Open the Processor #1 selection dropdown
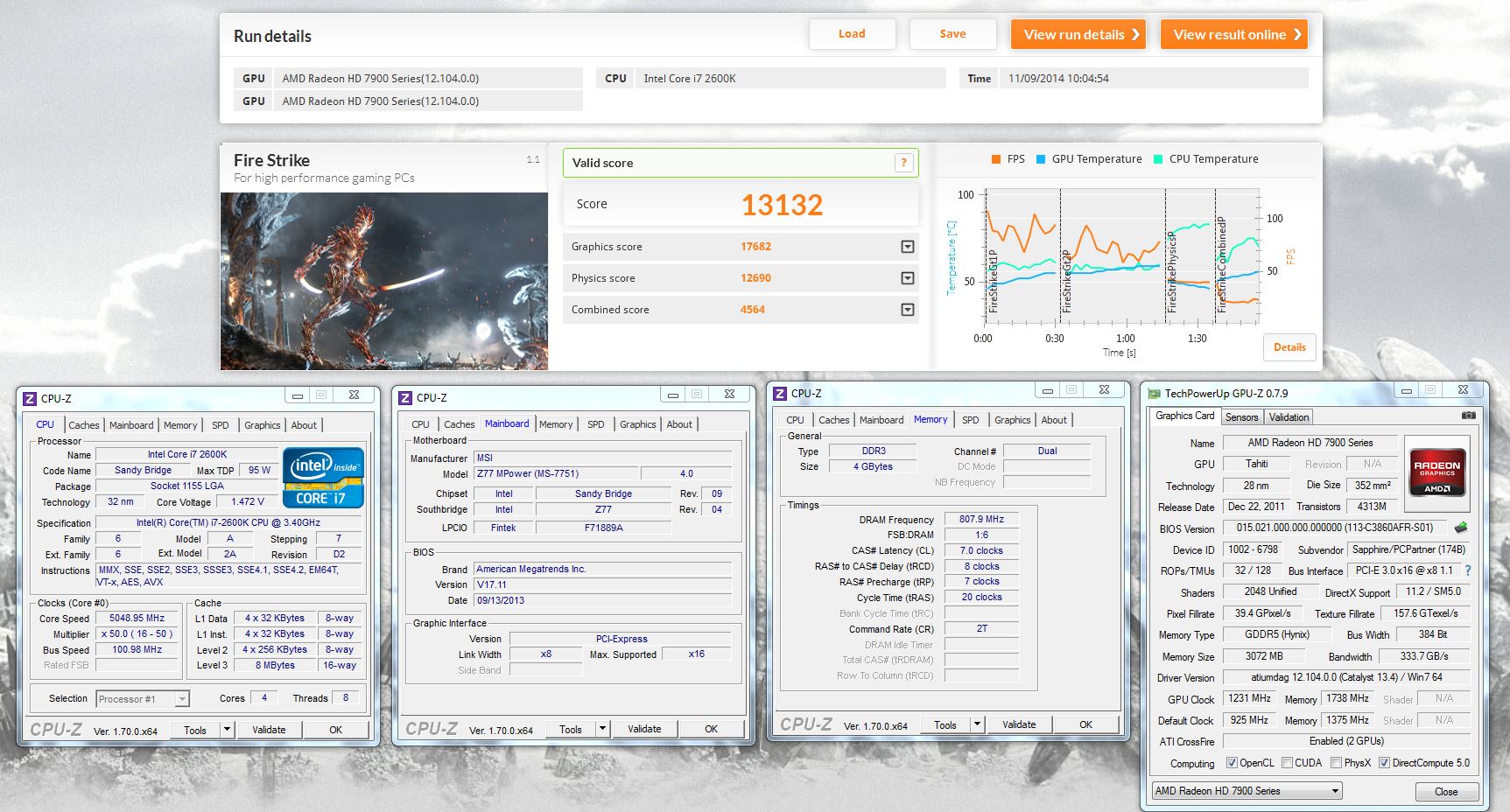The width and height of the screenshot is (1510, 812). coord(143,699)
